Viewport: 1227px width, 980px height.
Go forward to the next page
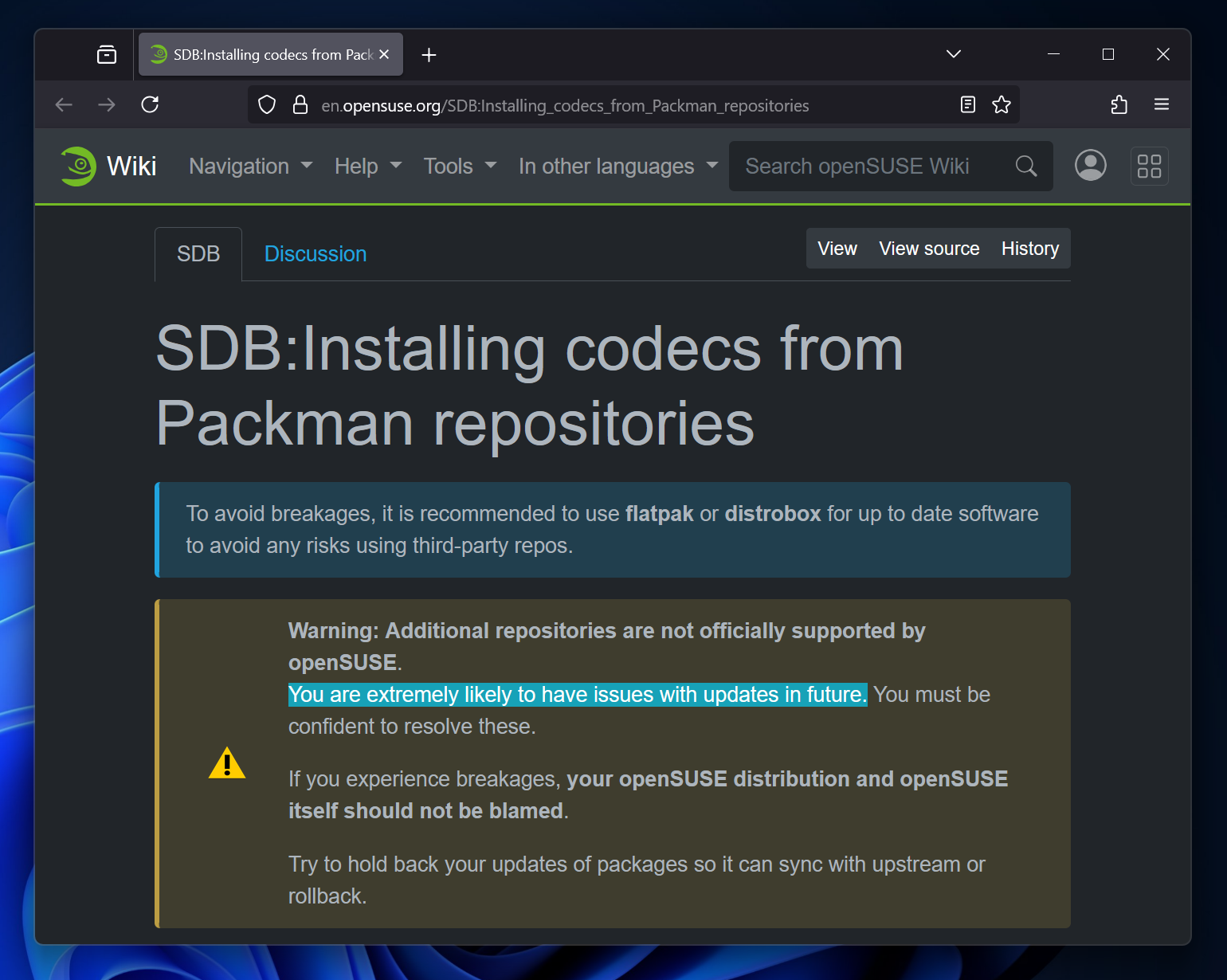[107, 104]
